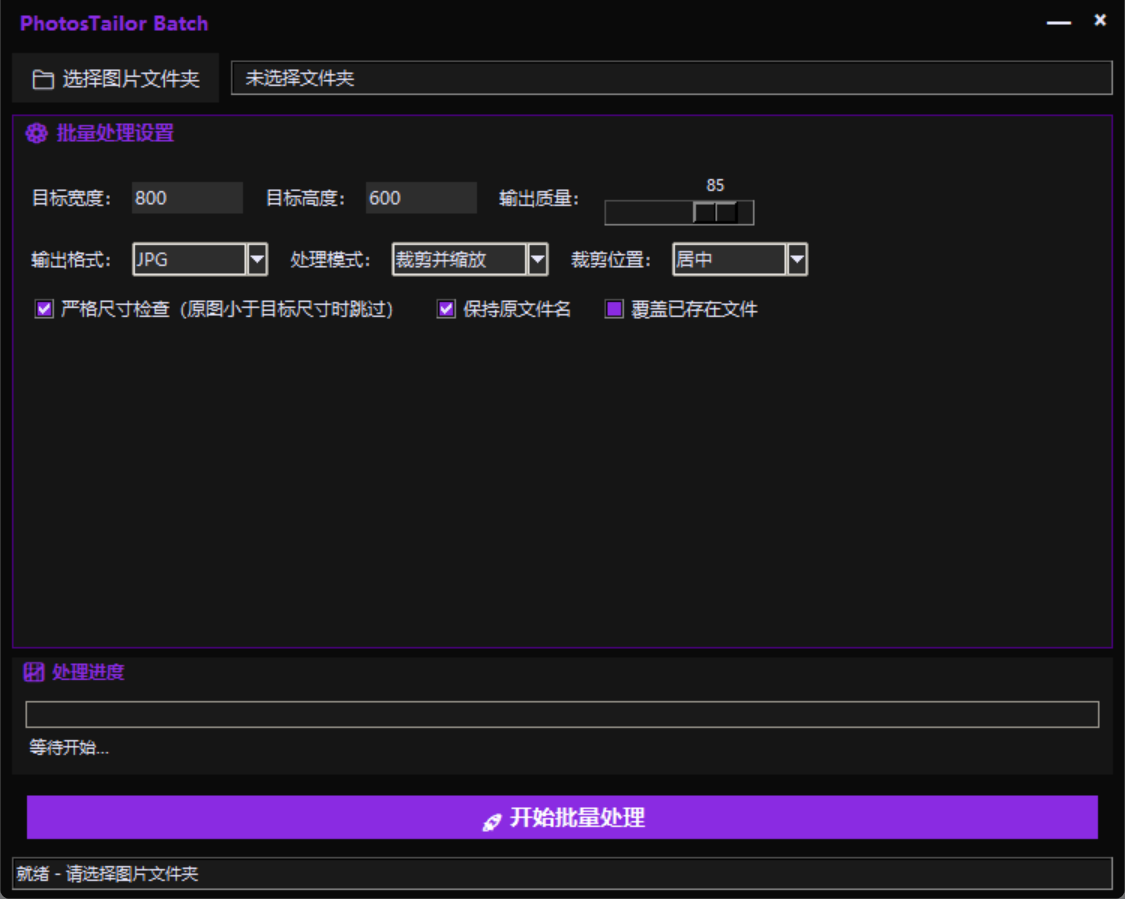Click the 目标高度 input showing 600

(420, 198)
